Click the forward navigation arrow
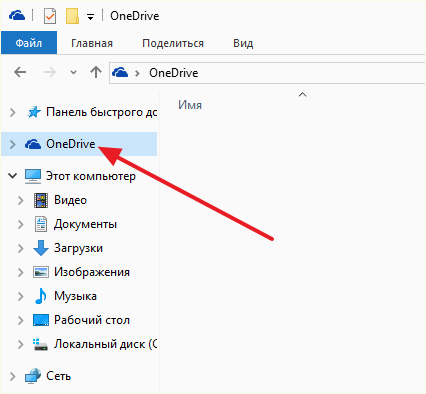 [50, 72]
